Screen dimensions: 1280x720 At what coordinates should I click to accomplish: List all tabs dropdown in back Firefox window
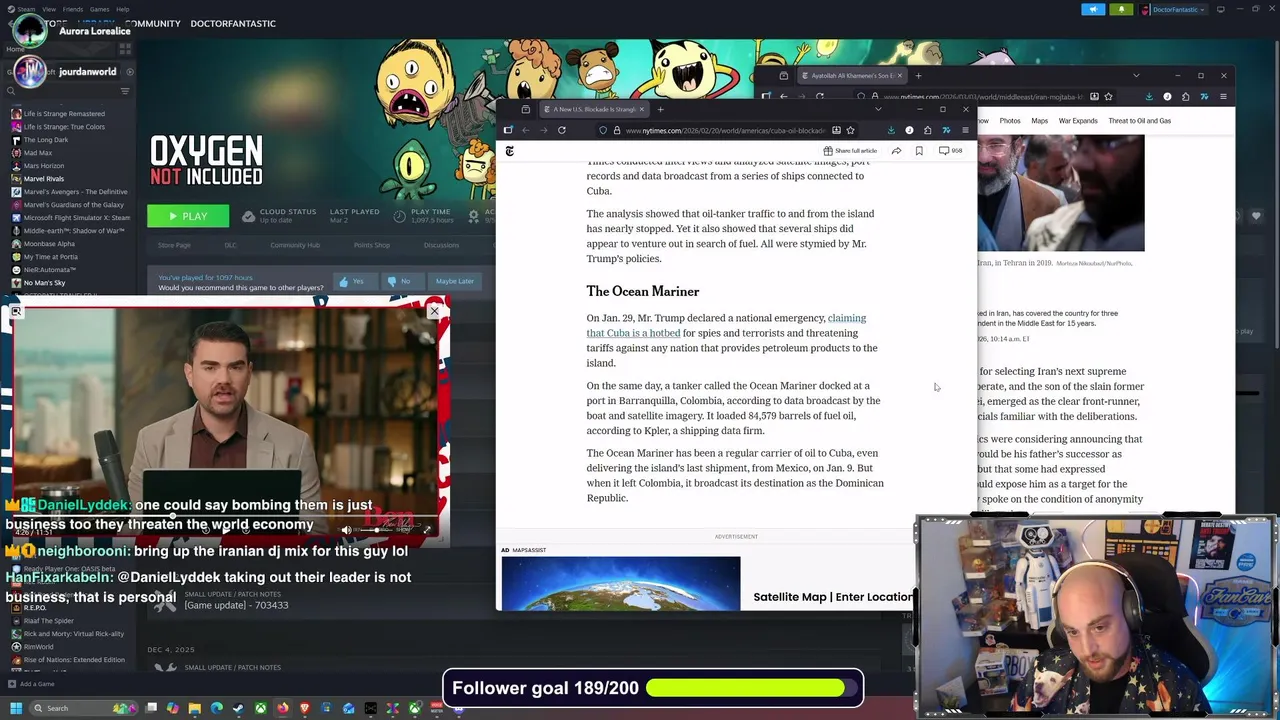(1136, 76)
